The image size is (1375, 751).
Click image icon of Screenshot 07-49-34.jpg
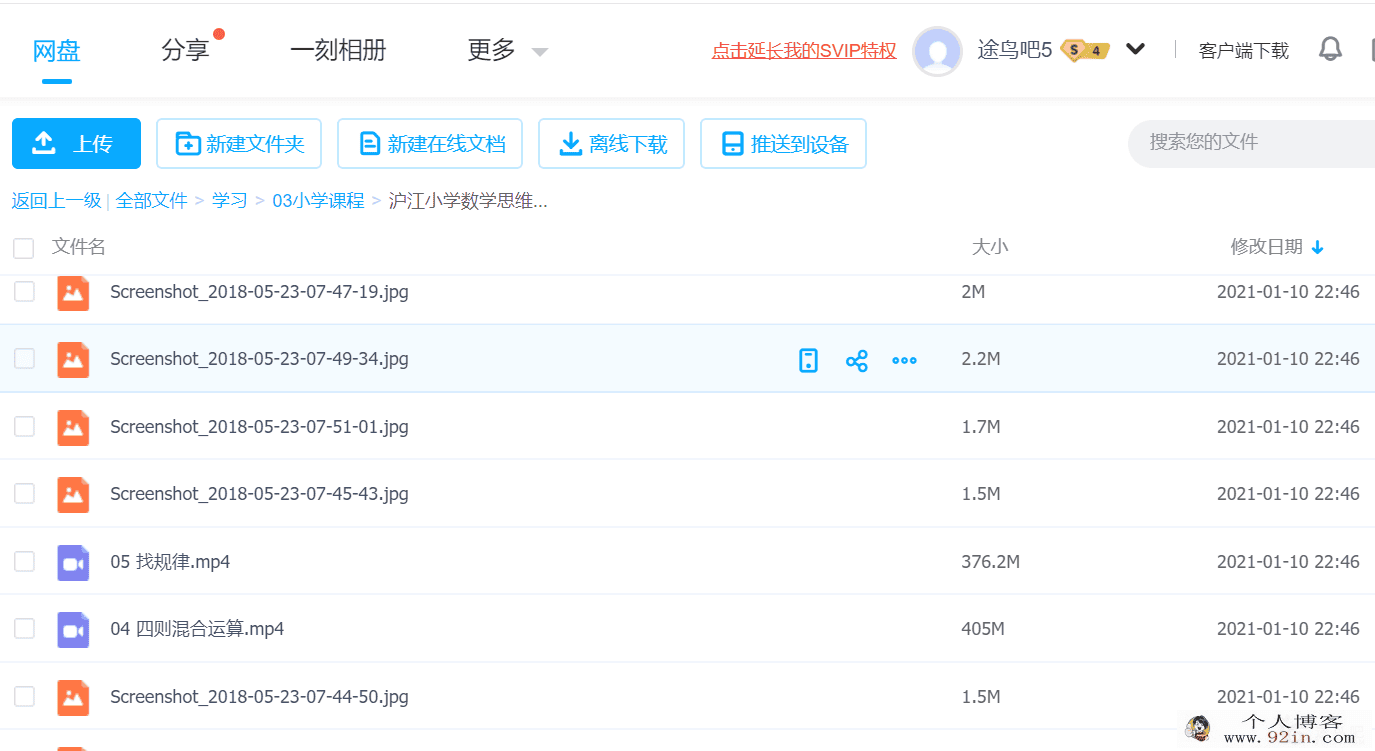[73, 359]
